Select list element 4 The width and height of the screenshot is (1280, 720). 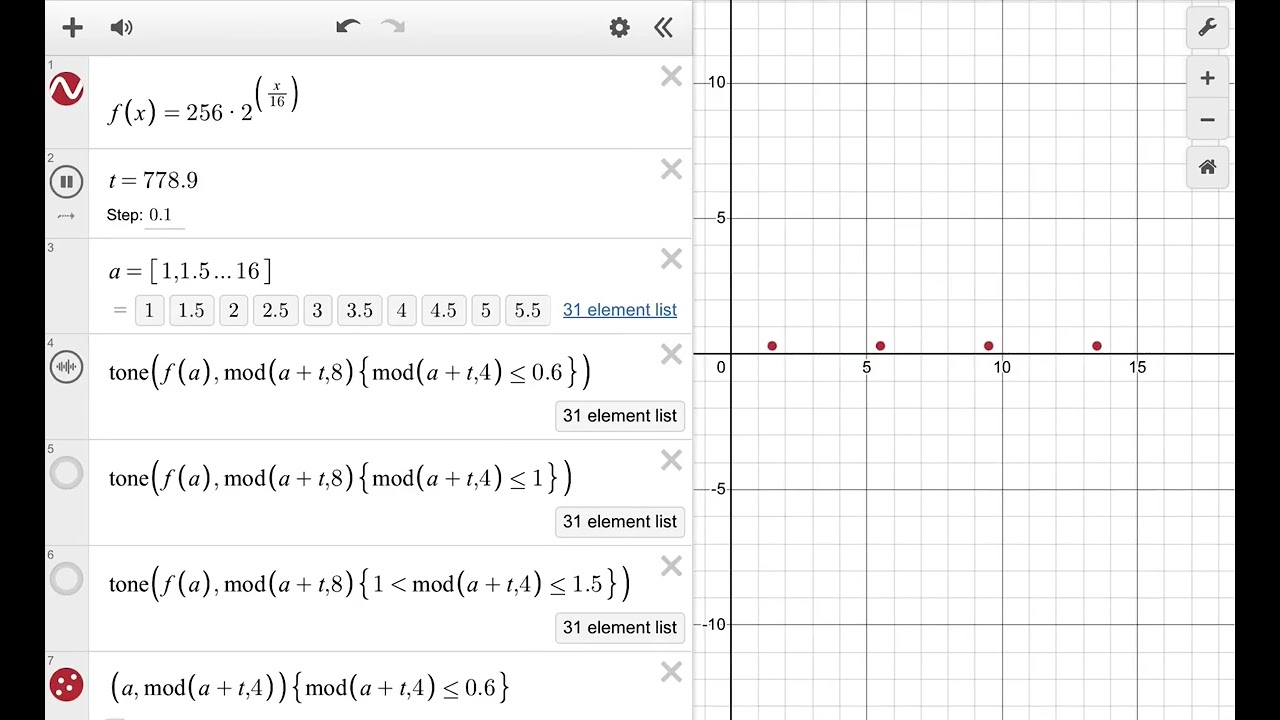point(401,310)
